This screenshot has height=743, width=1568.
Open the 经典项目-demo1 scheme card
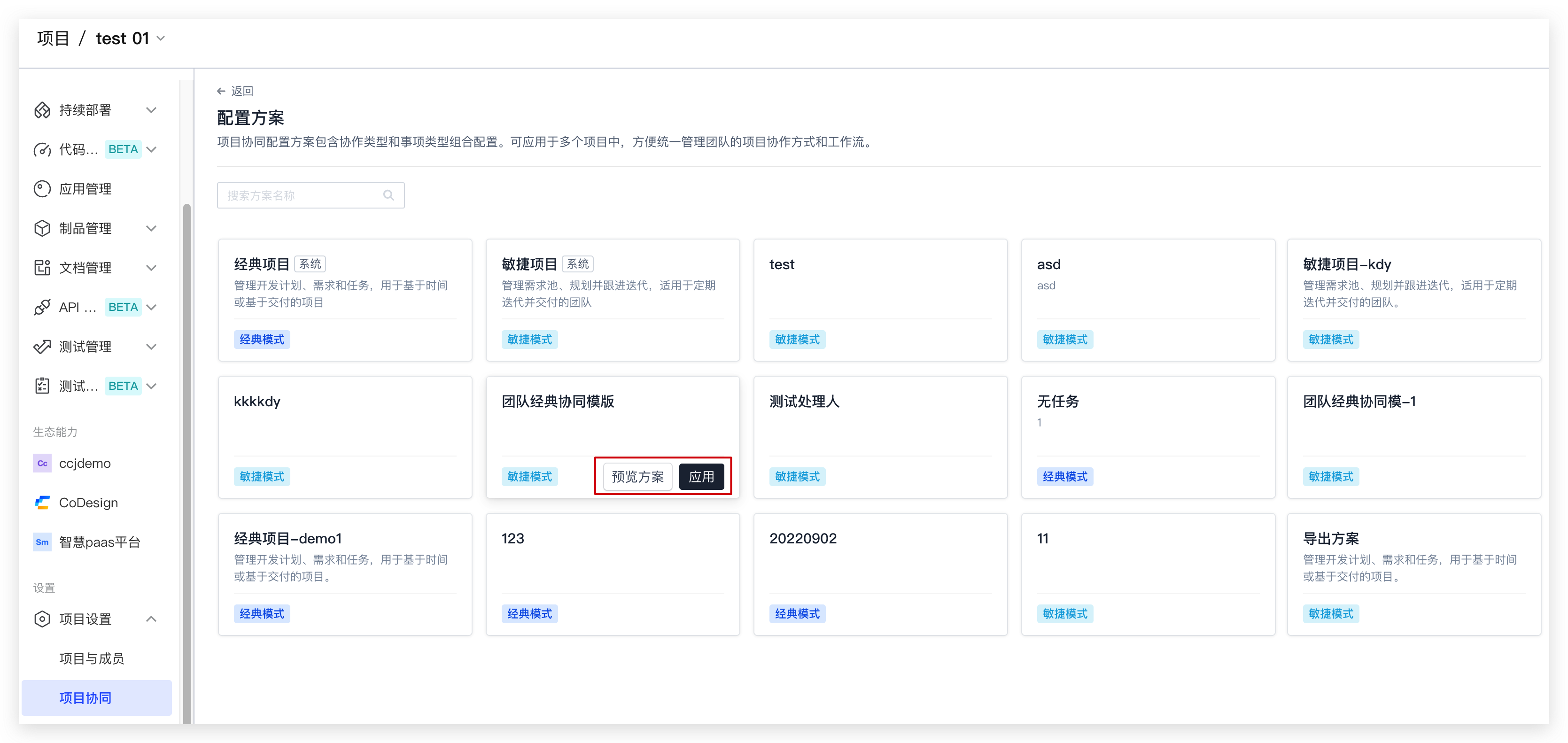[345, 574]
